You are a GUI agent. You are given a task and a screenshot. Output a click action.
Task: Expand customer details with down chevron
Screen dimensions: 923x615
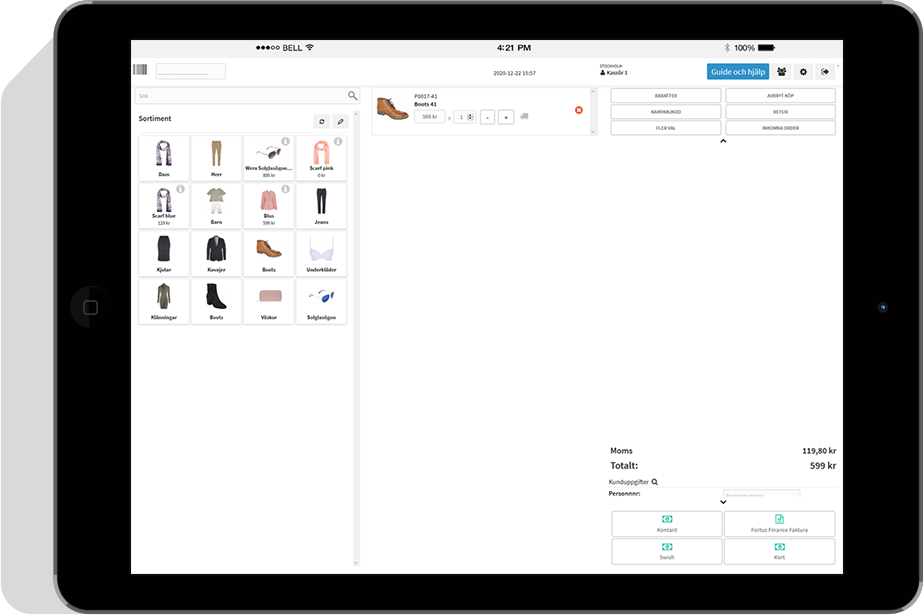723,502
